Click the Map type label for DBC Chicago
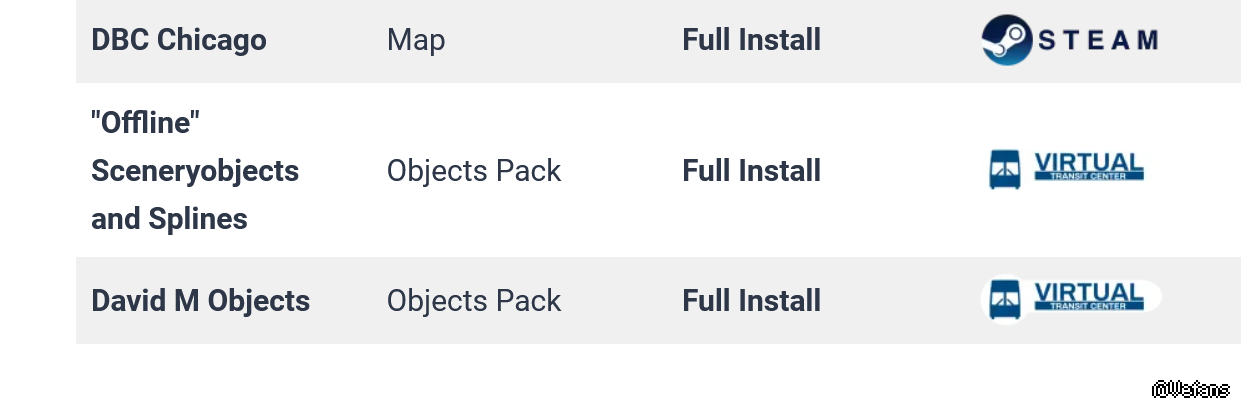The height and width of the screenshot is (410, 1241). coord(416,40)
